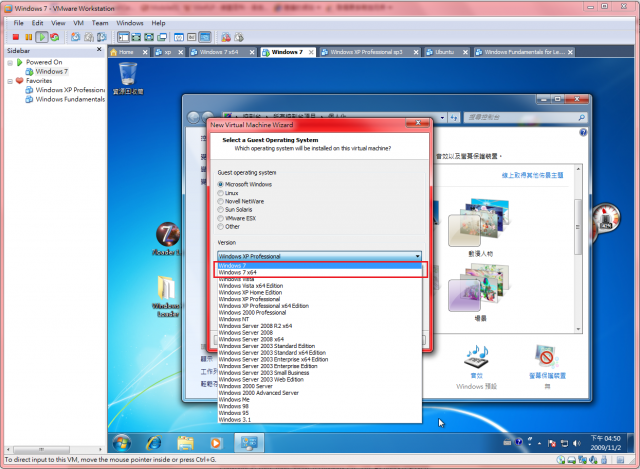Click the red Power Off toolbar icon
The width and height of the screenshot is (640, 469).
pos(16,37)
